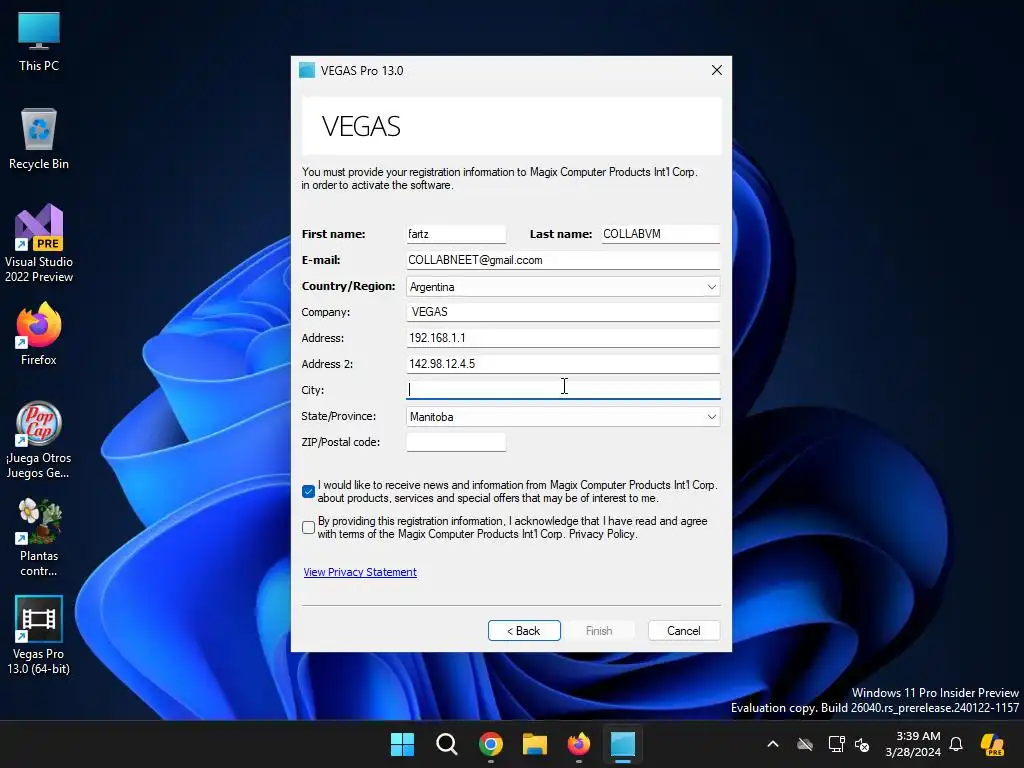Check the Privacy Policy acknowledgment checkbox
This screenshot has height=768, width=1024.
(309, 527)
